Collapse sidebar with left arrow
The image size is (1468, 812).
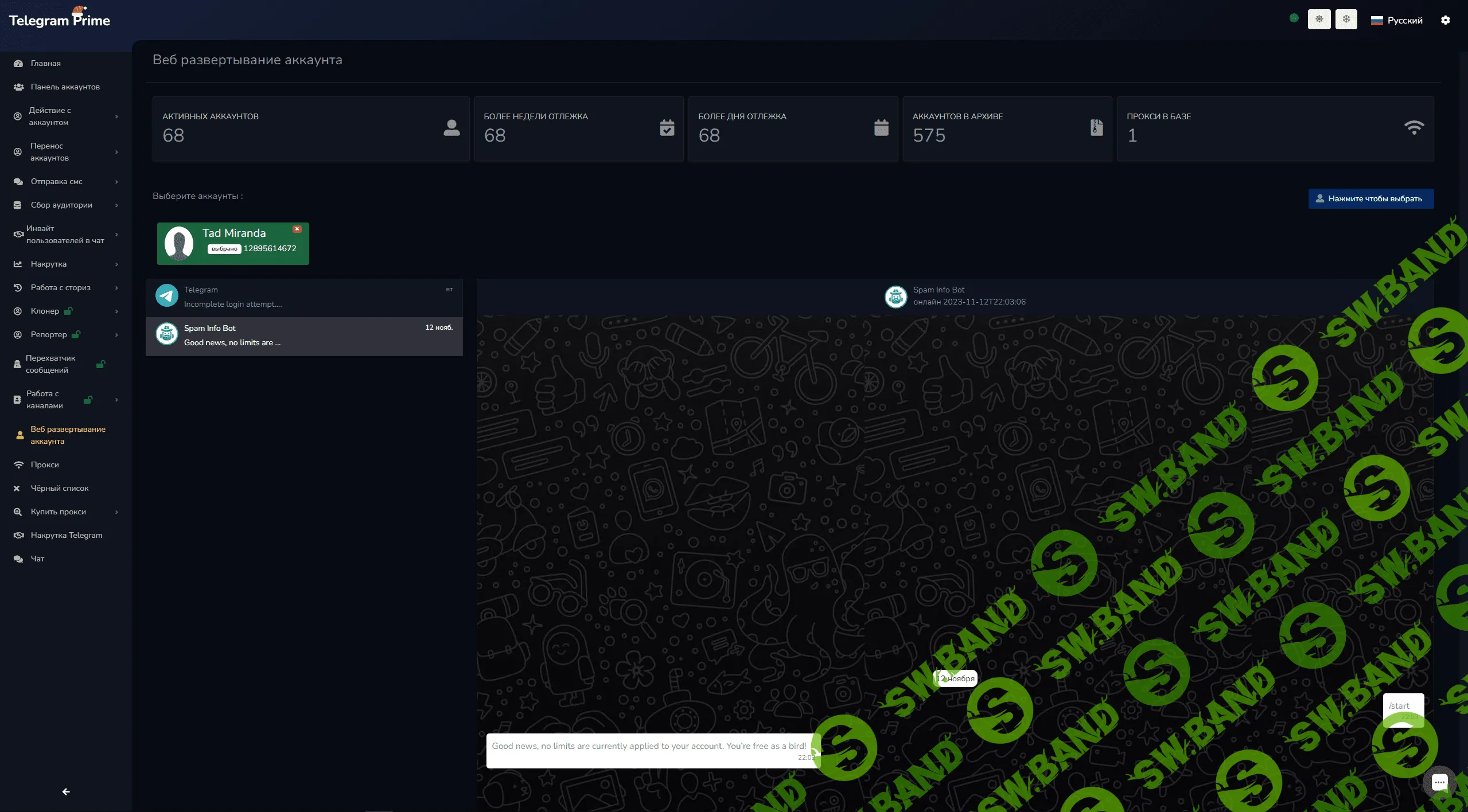tap(66, 791)
